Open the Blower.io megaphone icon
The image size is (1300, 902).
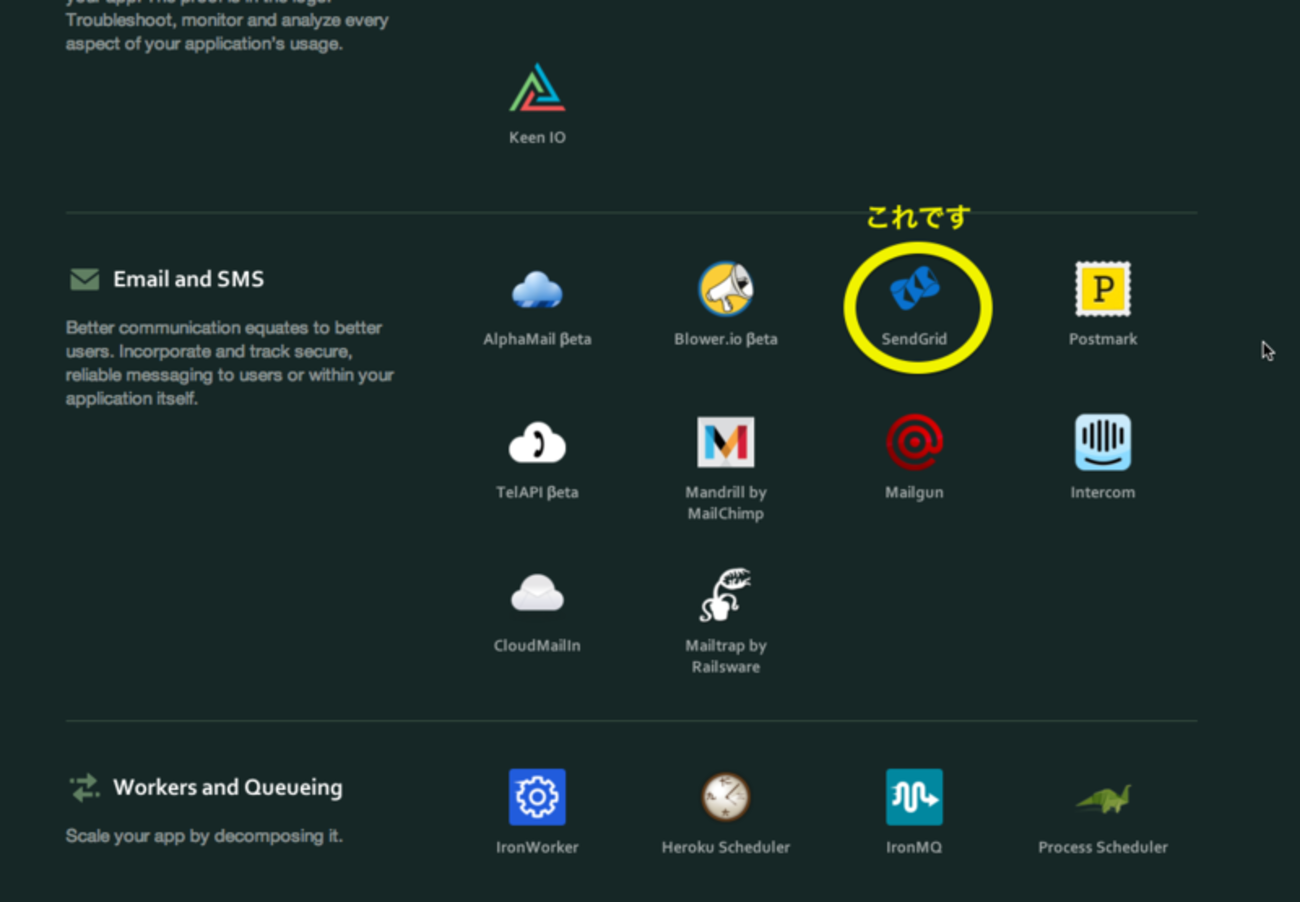pyautogui.click(x=725, y=289)
